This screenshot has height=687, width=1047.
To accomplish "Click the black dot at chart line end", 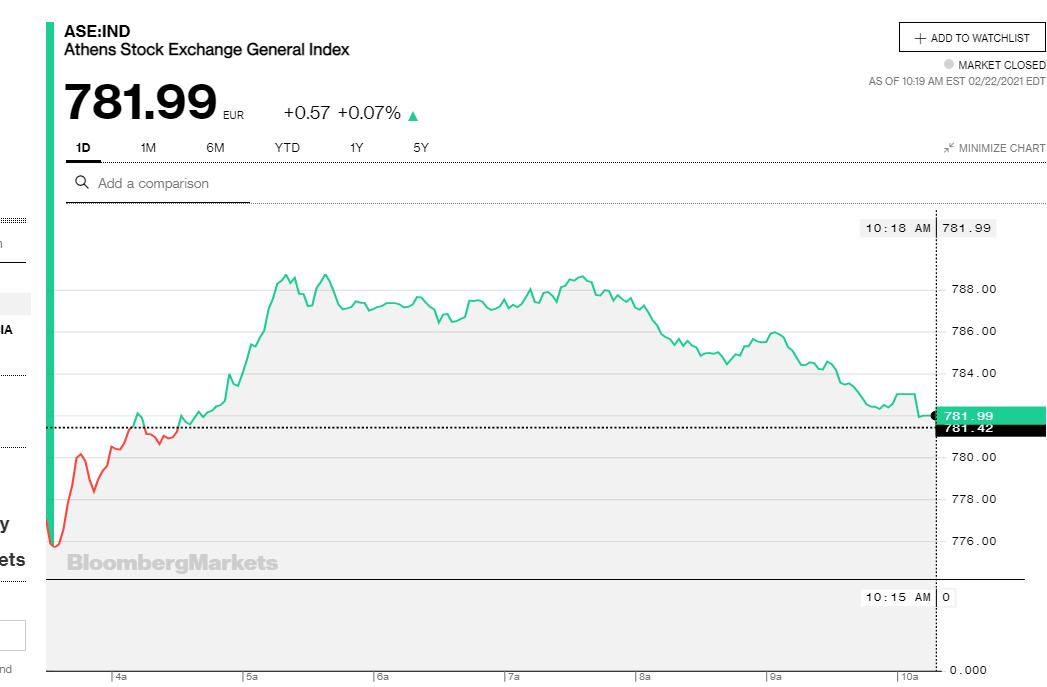I will (x=934, y=415).
